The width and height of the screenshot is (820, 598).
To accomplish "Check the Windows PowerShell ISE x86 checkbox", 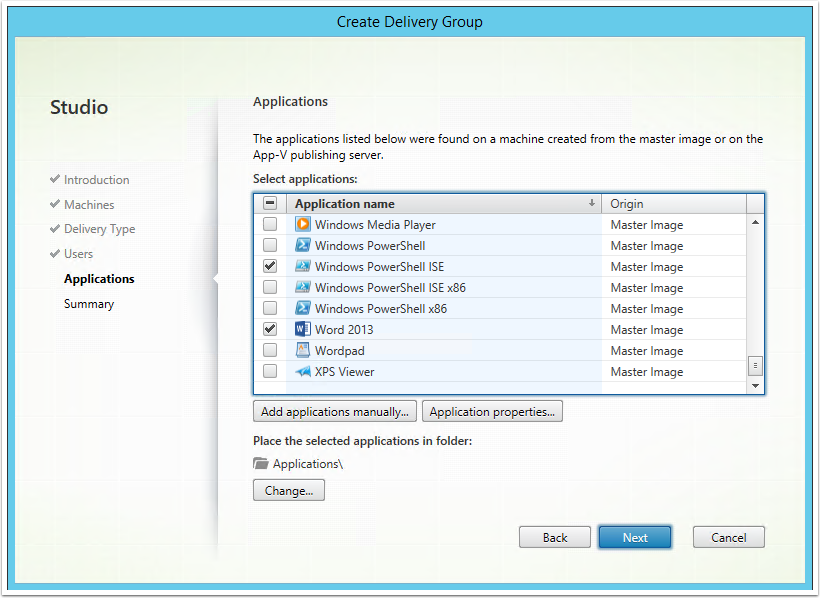I will pyautogui.click(x=270, y=287).
